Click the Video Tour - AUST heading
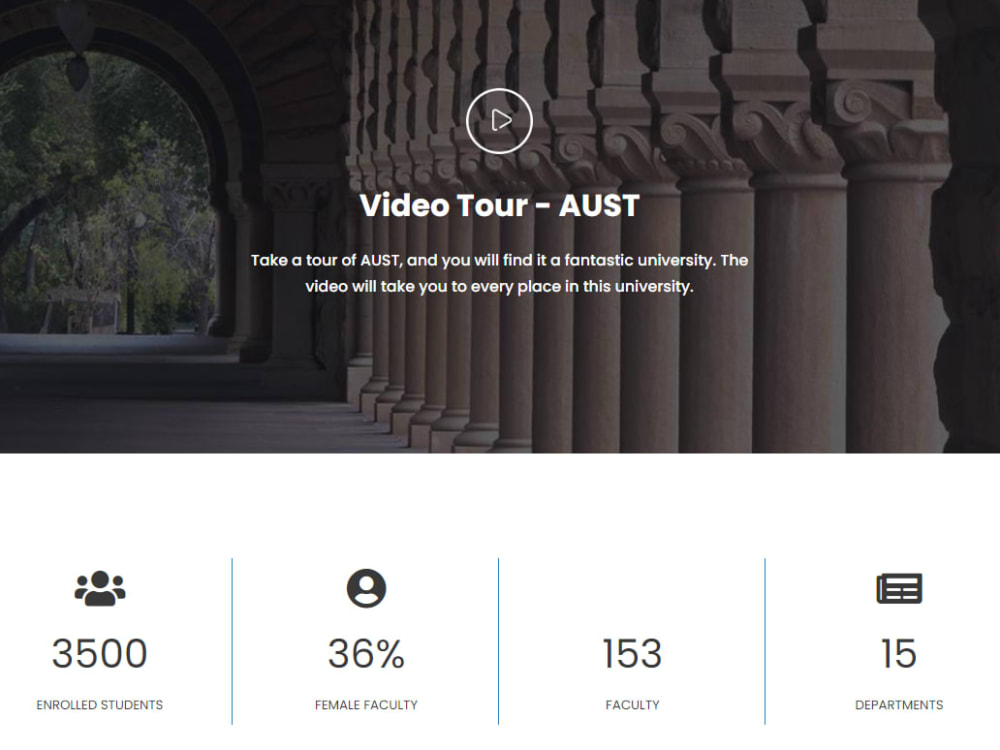This screenshot has height=750, width=1000. coord(499,206)
